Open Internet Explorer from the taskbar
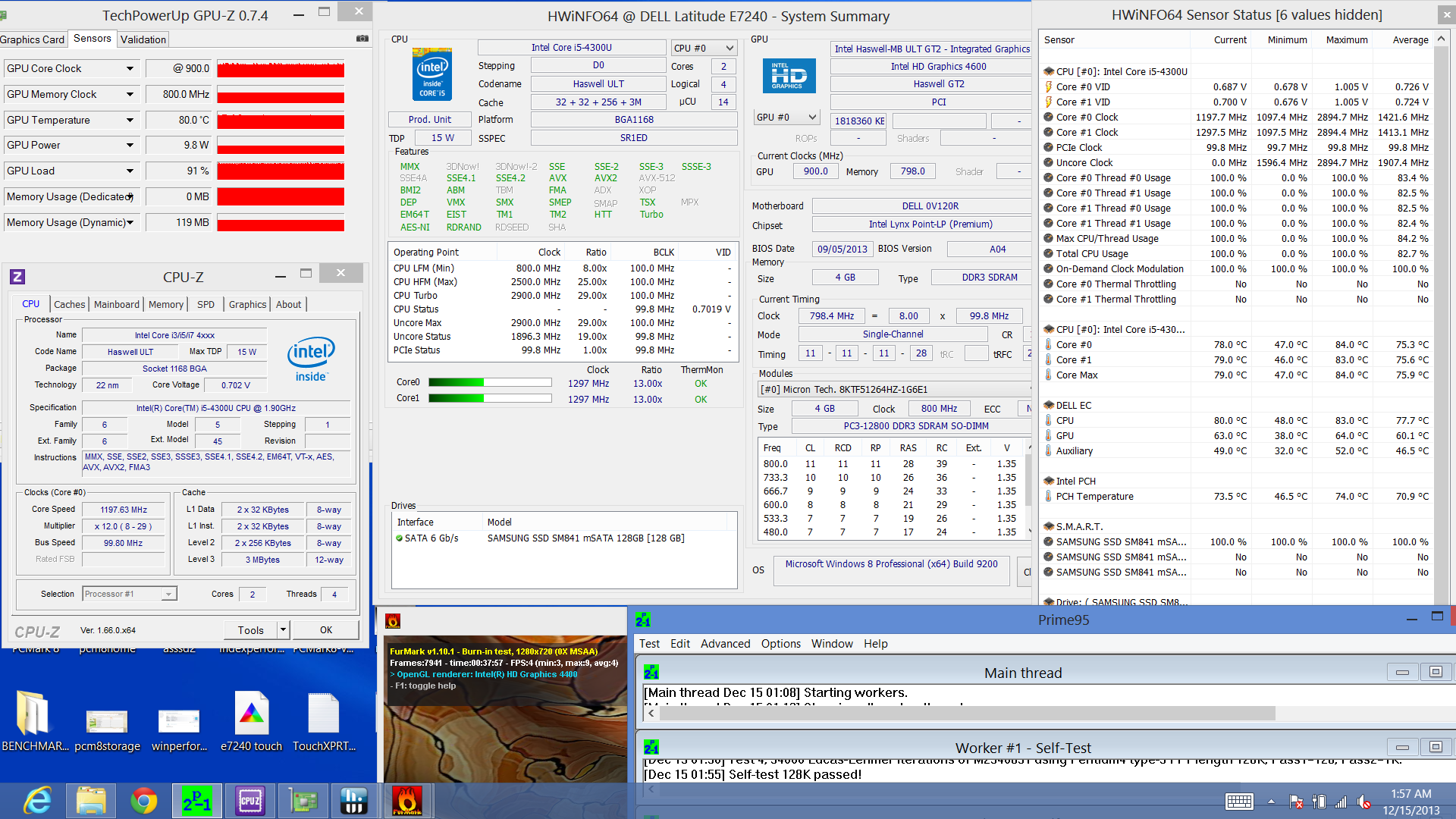Image resolution: width=1456 pixels, height=819 pixels. pos(37,801)
